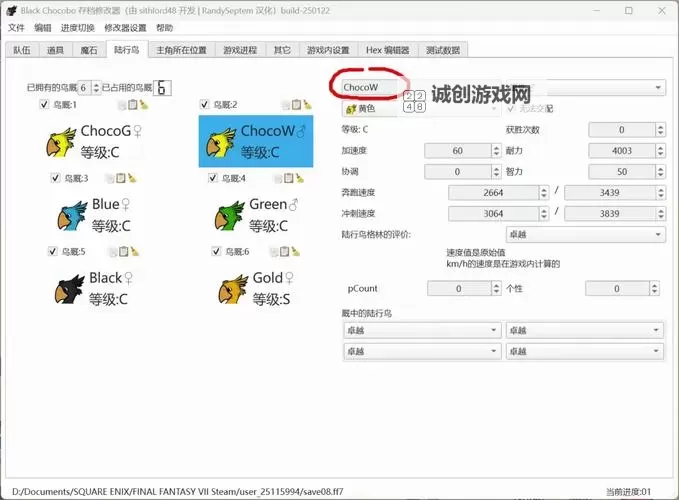Viewport: 679px width, 500px height.
Task: Click the 当前进度:01 status text
Action: pos(628,491)
